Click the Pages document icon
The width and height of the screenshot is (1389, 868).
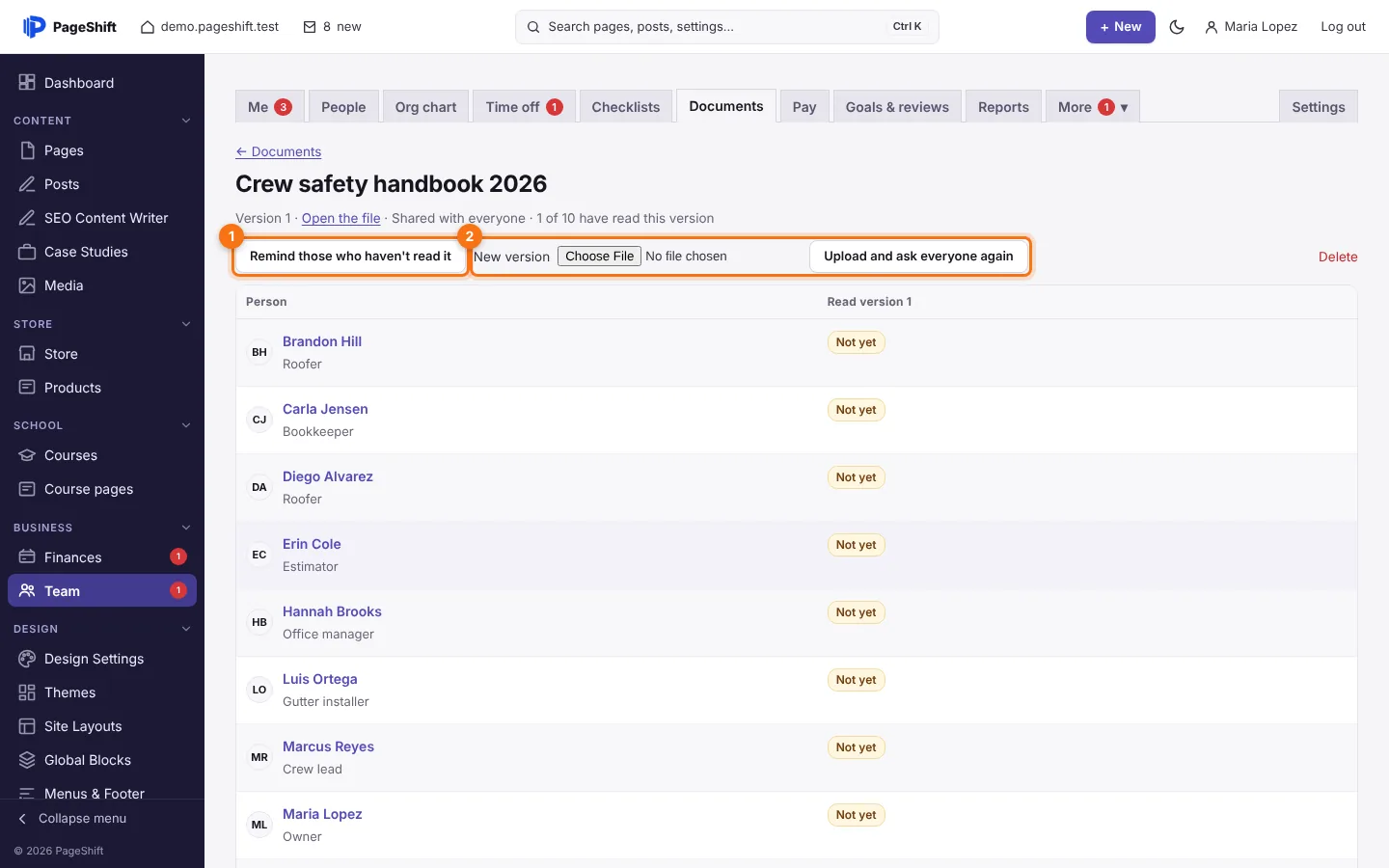27,150
